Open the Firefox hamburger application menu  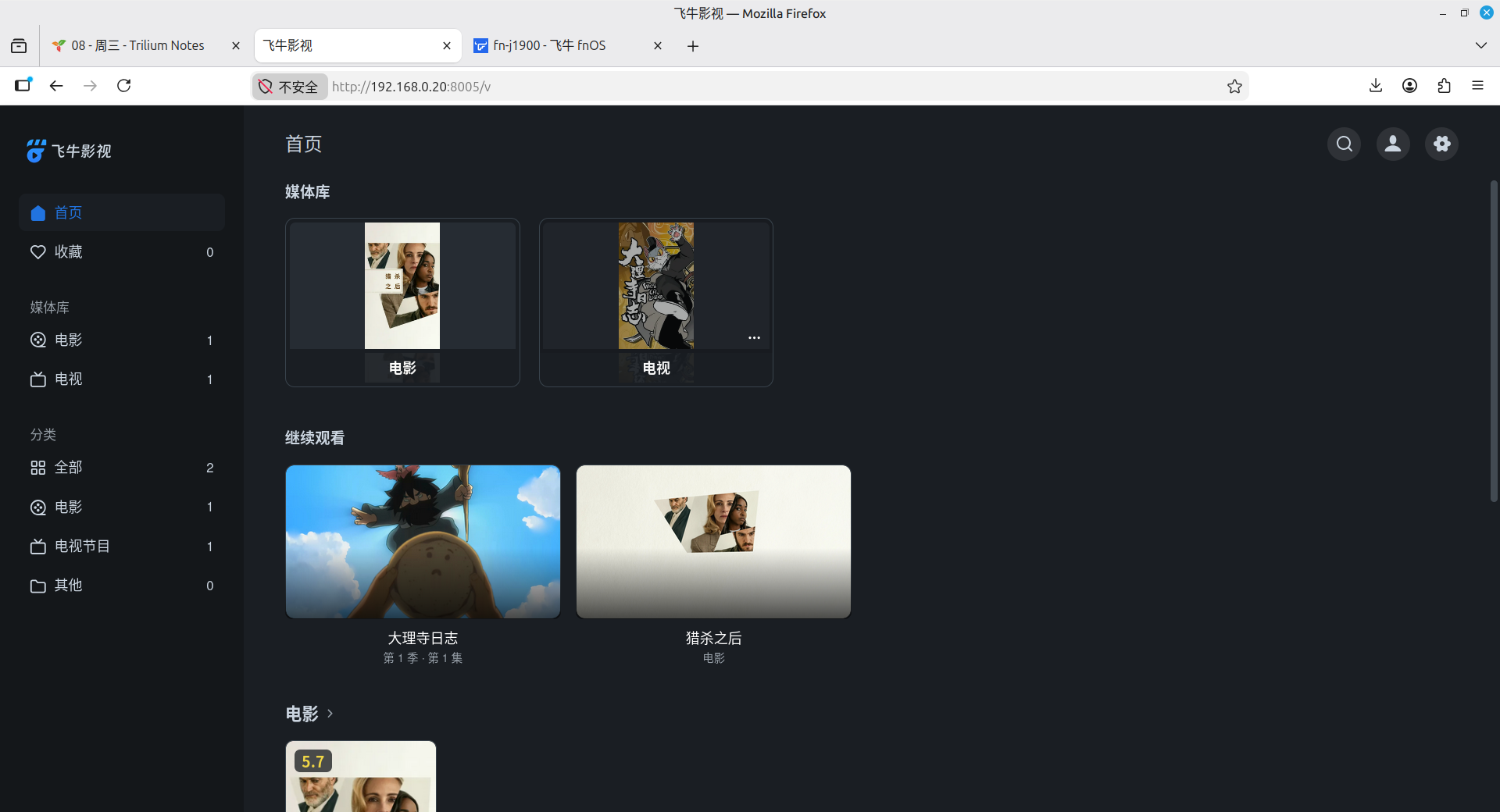1477,86
